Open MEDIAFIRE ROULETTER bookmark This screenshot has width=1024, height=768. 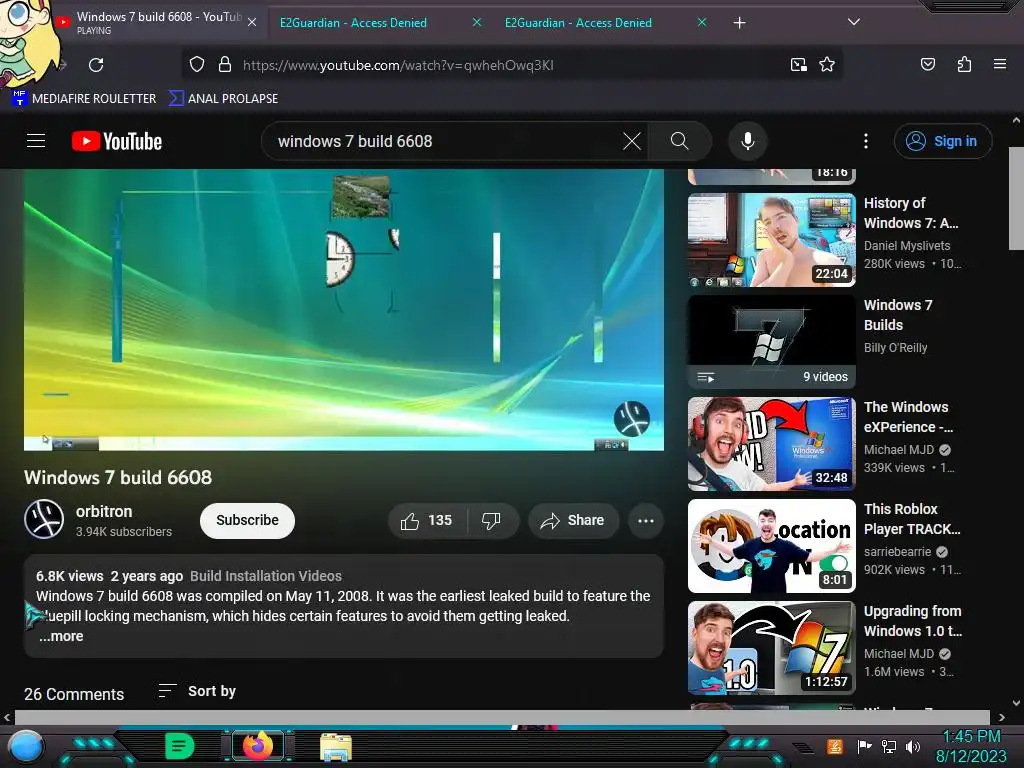coord(84,99)
